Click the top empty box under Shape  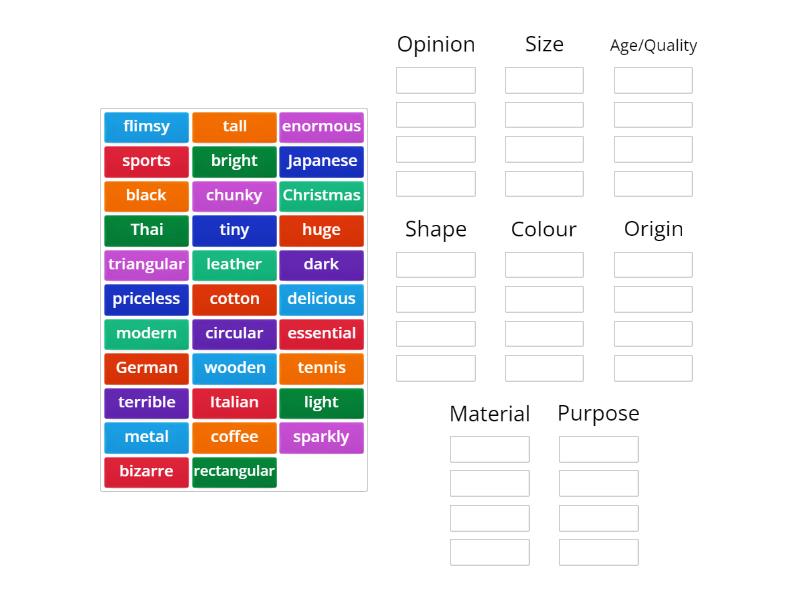coord(436,264)
